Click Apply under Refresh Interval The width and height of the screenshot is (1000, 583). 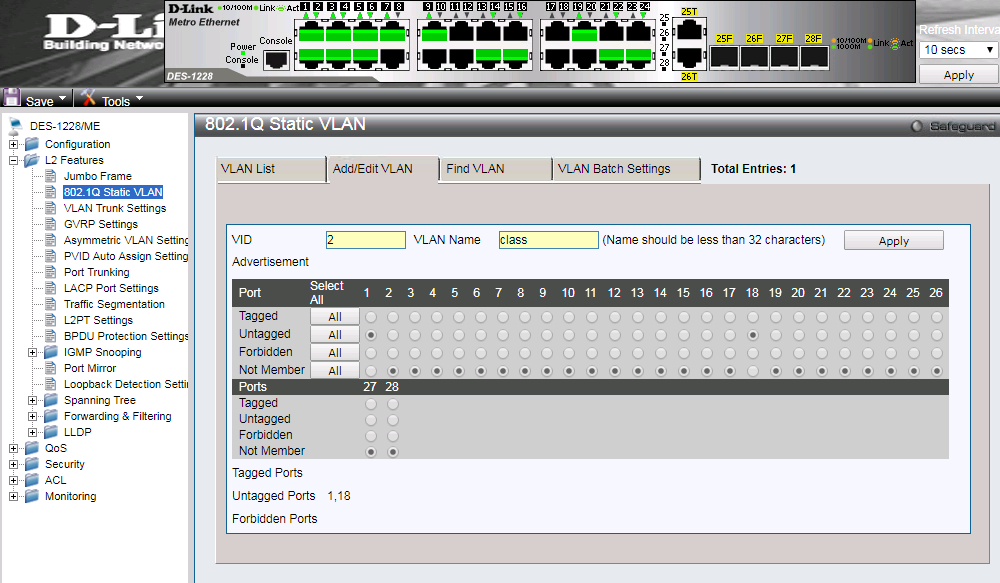coord(959,75)
